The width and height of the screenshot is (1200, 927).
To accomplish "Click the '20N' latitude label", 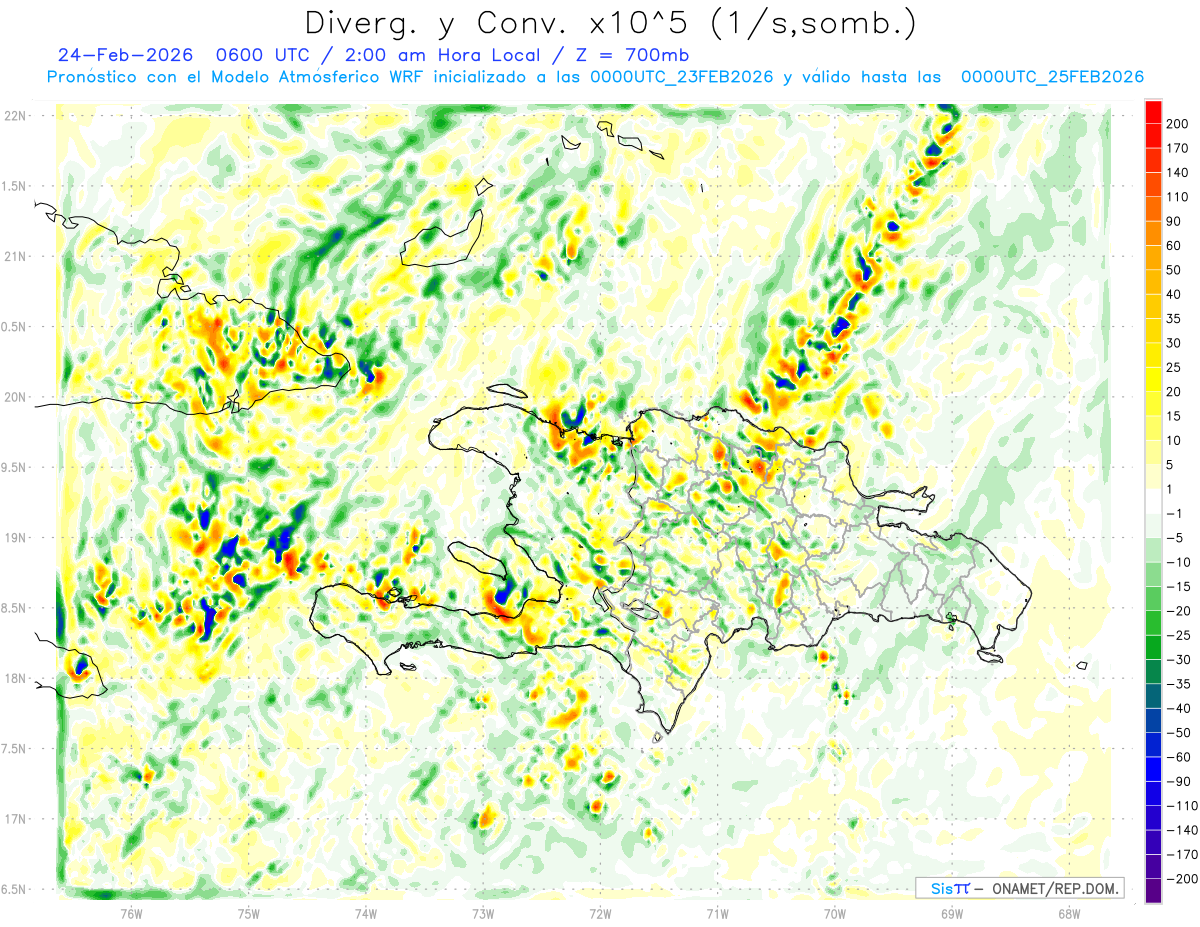I will coord(15,397).
